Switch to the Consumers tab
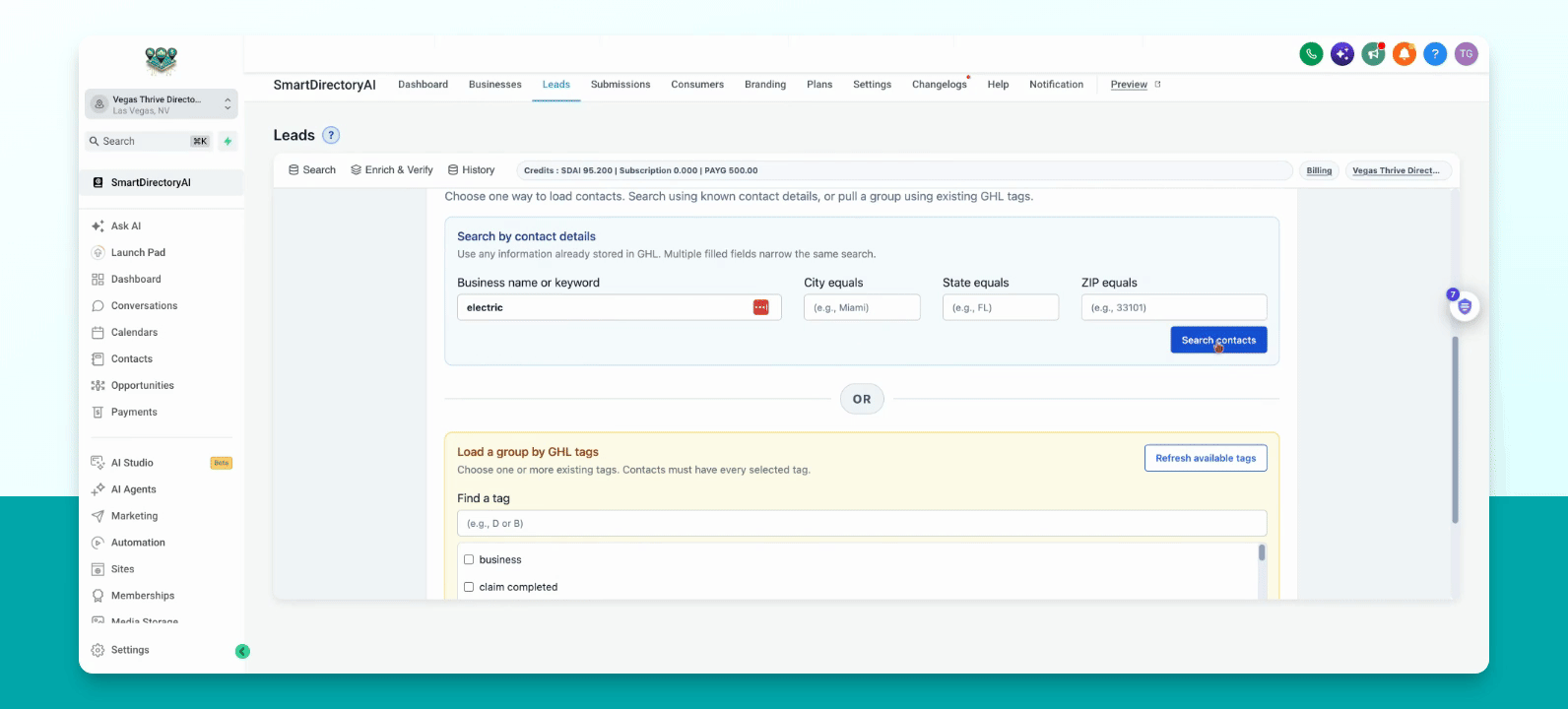Image resolution: width=1568 pixels, height=709 pixels. pos(697,85)
